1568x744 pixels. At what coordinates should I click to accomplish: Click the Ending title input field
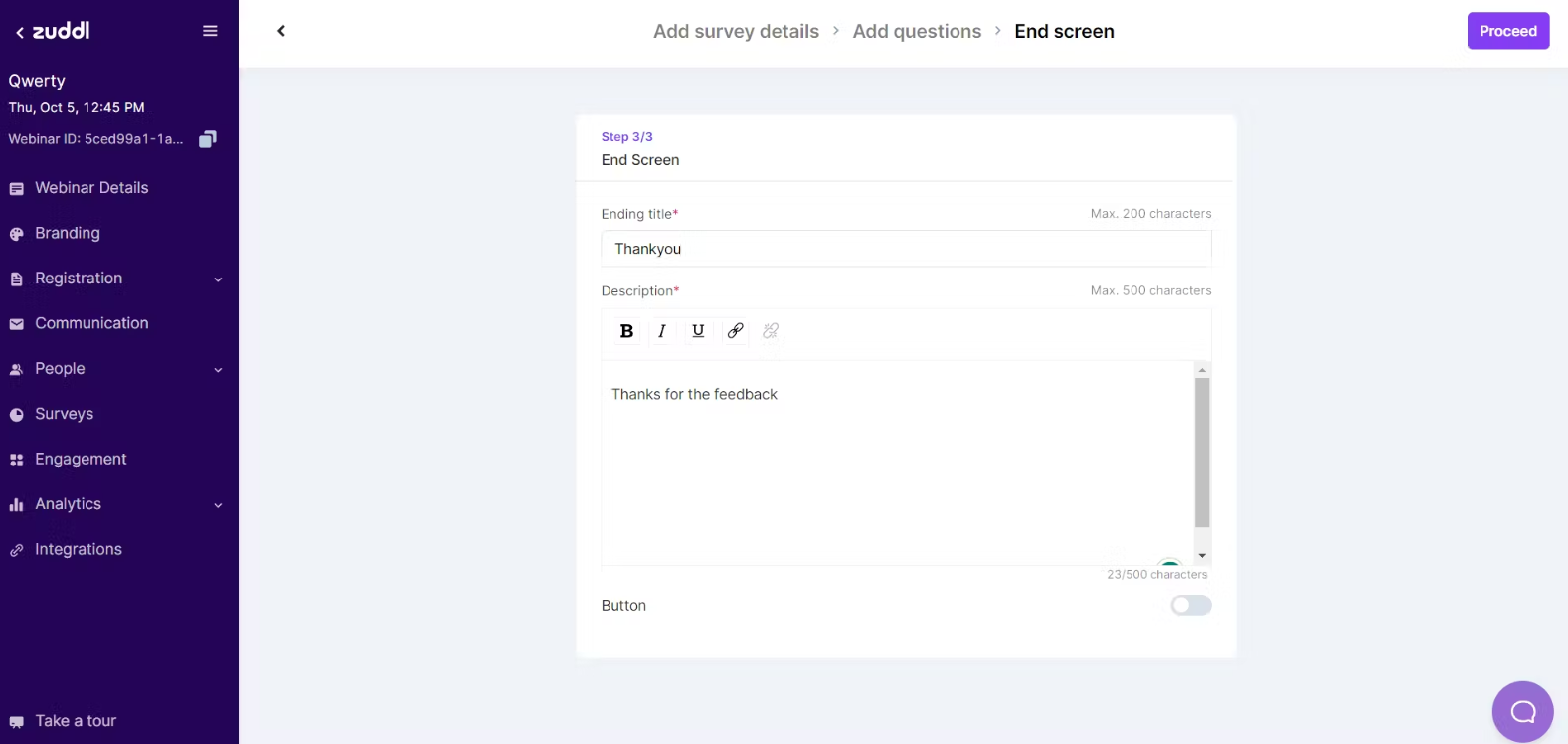[905, 249]
